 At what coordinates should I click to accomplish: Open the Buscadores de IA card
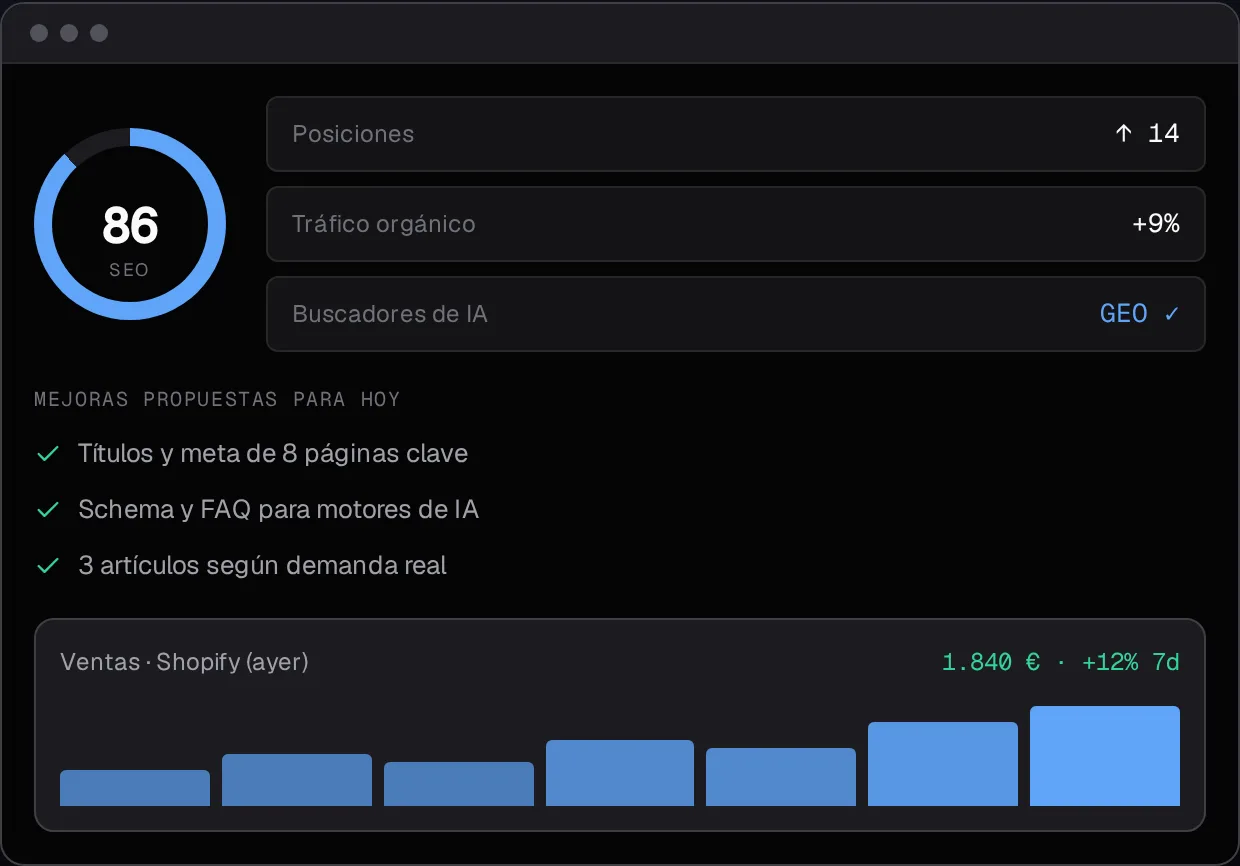point(735,314)
